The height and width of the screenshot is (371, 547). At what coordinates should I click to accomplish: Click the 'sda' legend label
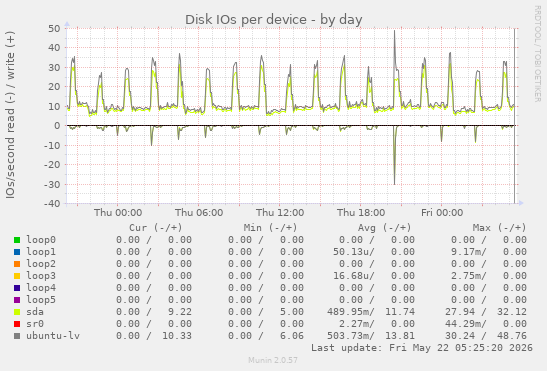click(35, 312)
